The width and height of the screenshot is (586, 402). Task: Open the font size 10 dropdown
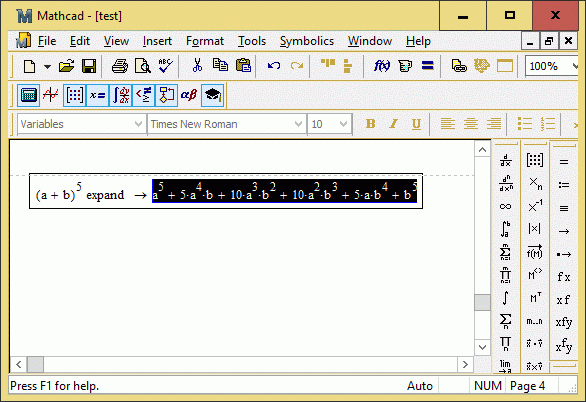click(x=343, y=124)
